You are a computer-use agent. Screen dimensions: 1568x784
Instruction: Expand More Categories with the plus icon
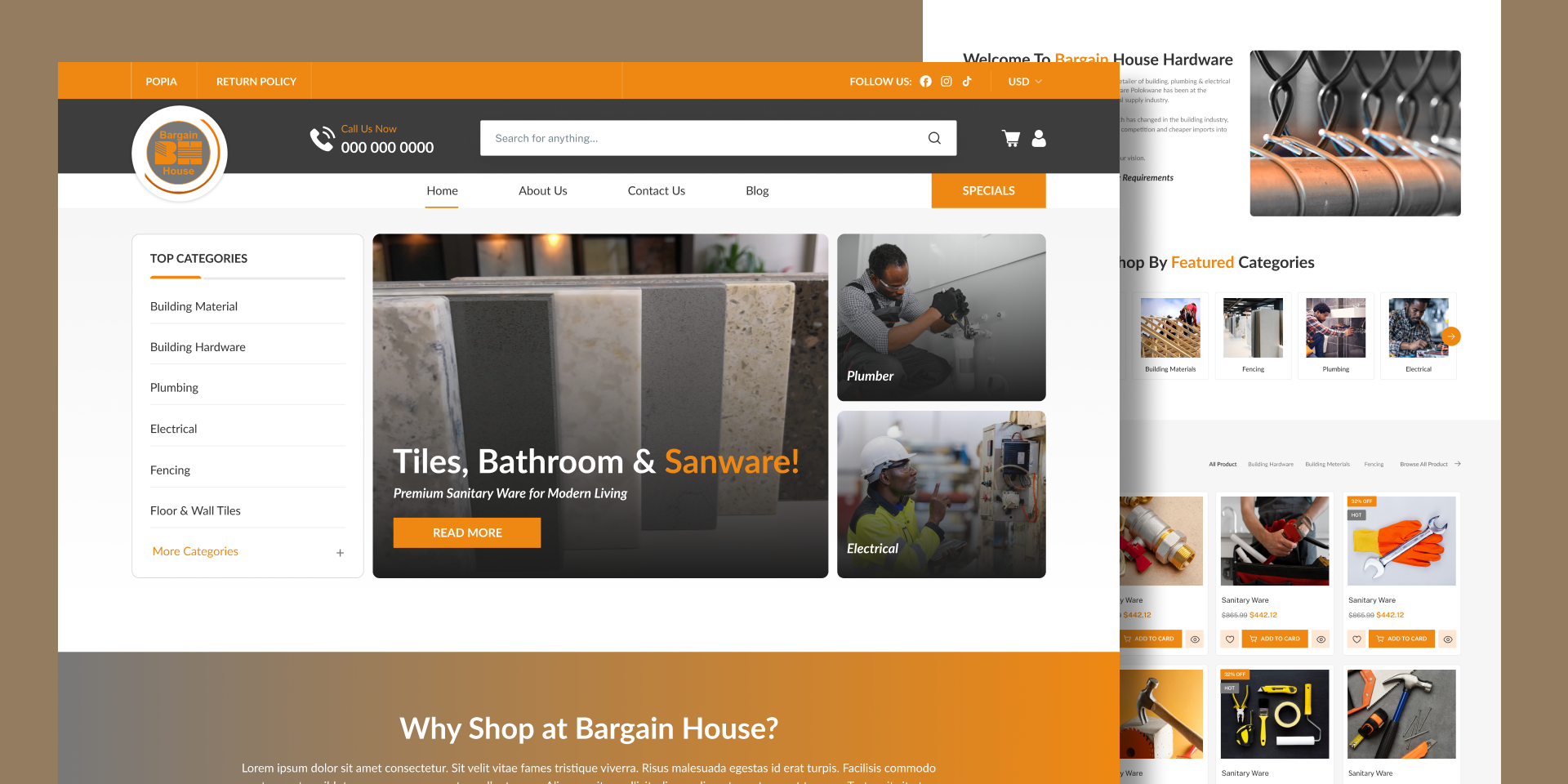(340, 553)
